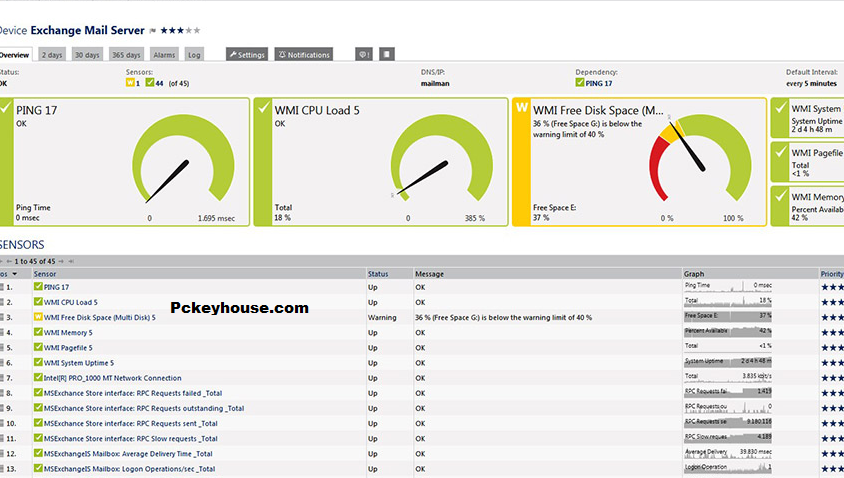Click green status icon of WMI Memory 5 row
The width and height of the screenshot is (844, 478).
click(38, 332)
